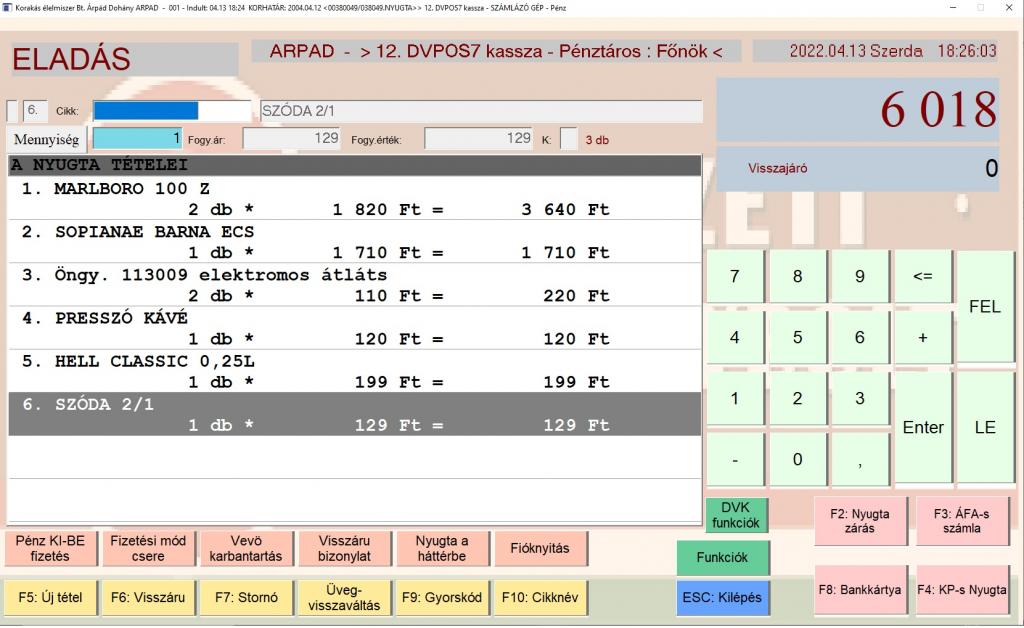The width and height of the screenshot is (1024, 628).
Task: Open the DVK funkciók menu
Action: click(736, 515)
